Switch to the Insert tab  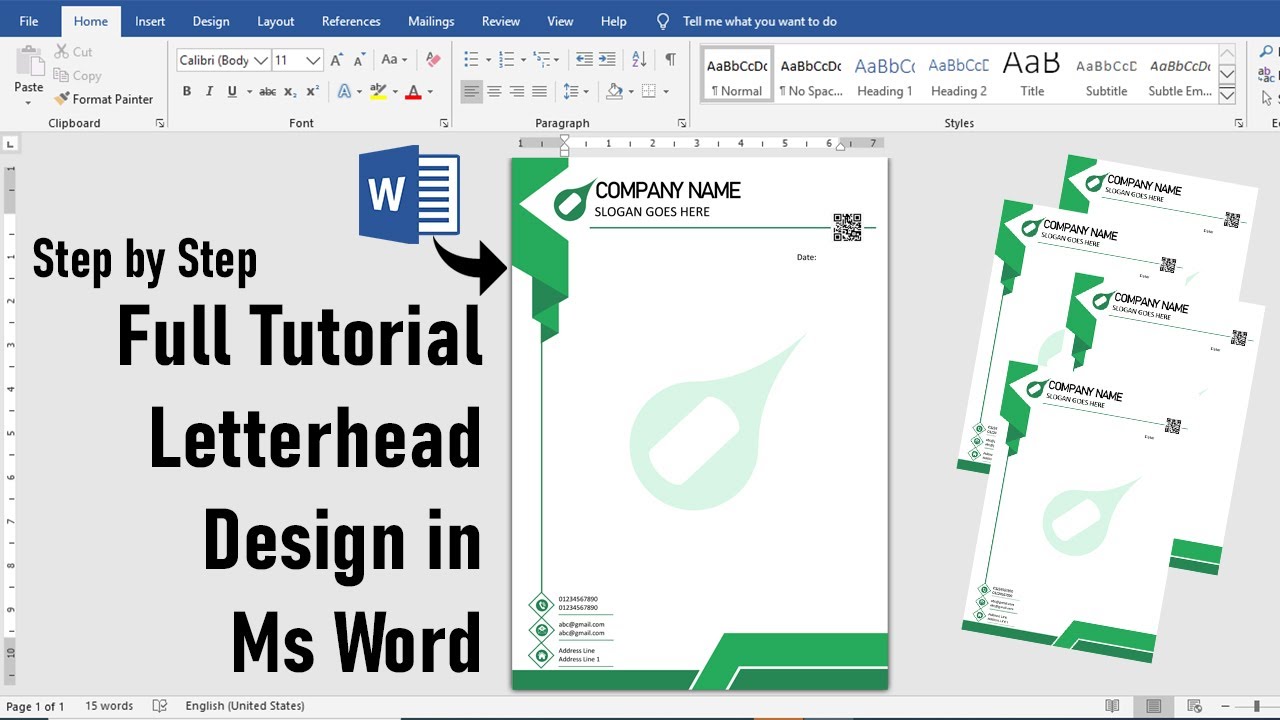pos(150,21)
